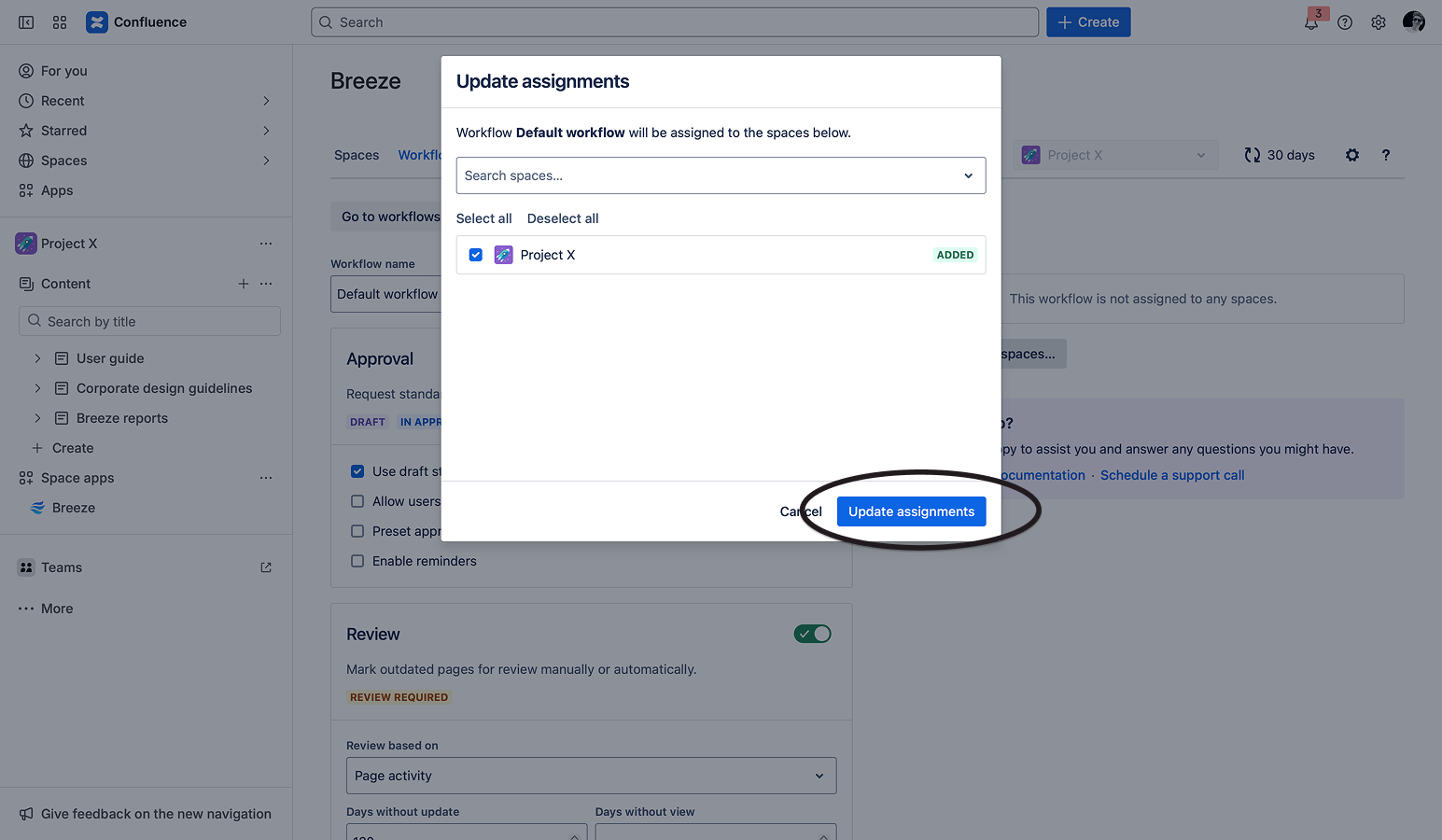Open the app switcher grid icon

pos(60,21)
